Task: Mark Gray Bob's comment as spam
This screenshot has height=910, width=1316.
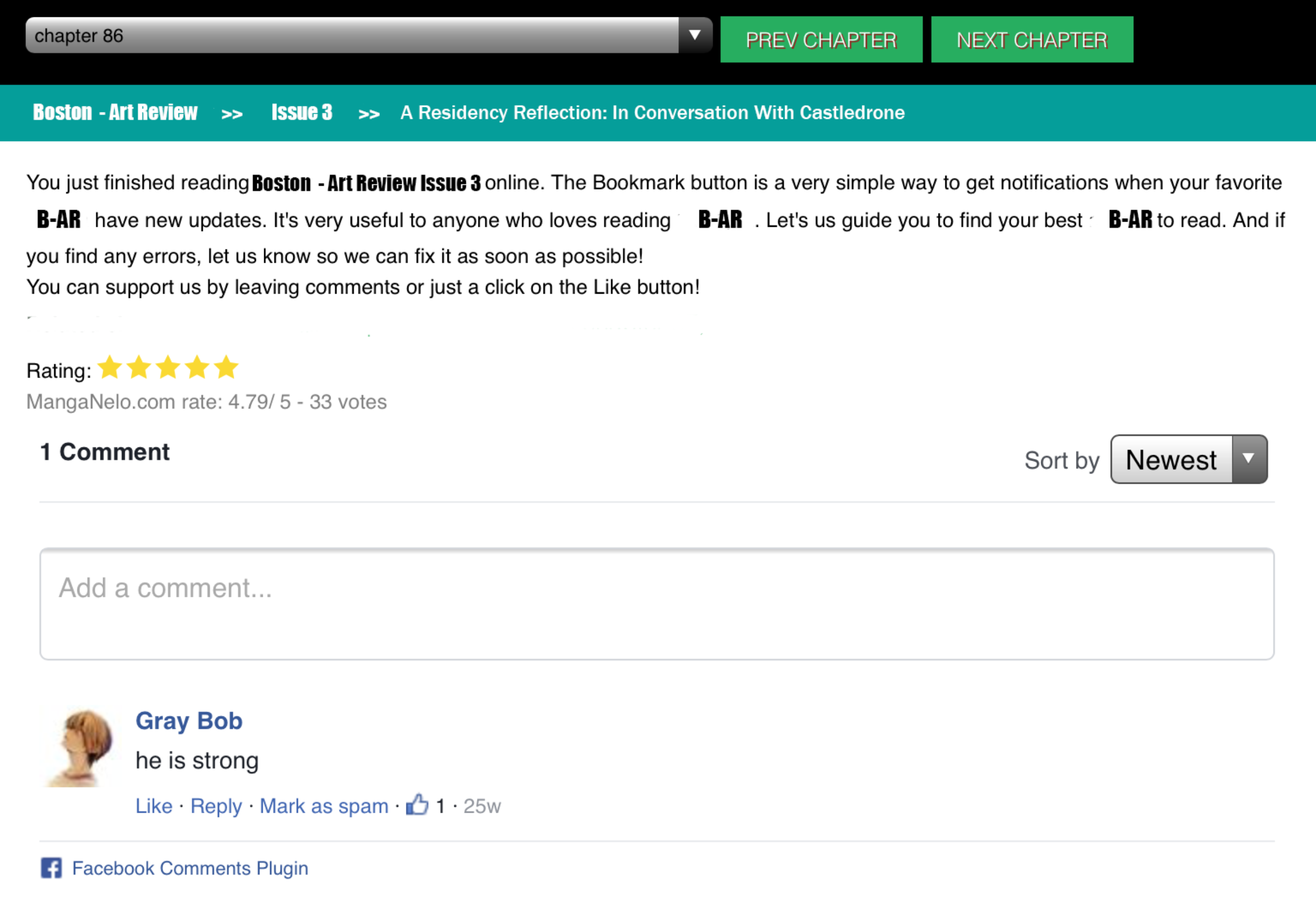Action: (x=324, y=806)
